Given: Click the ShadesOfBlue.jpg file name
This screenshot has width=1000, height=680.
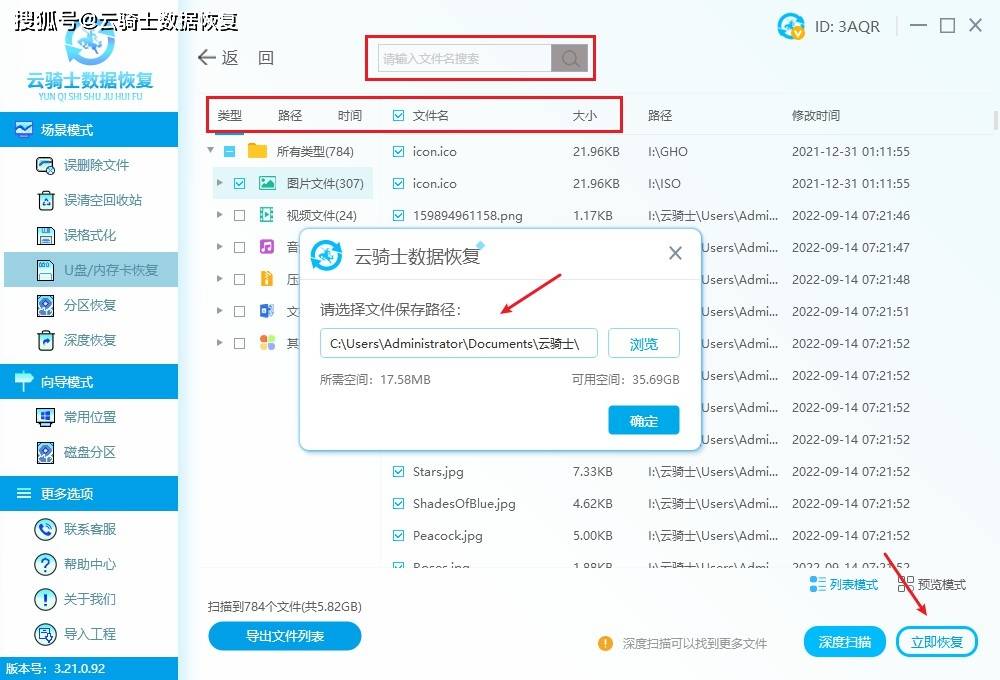Looking at the screenshot, I should point(464,504).
